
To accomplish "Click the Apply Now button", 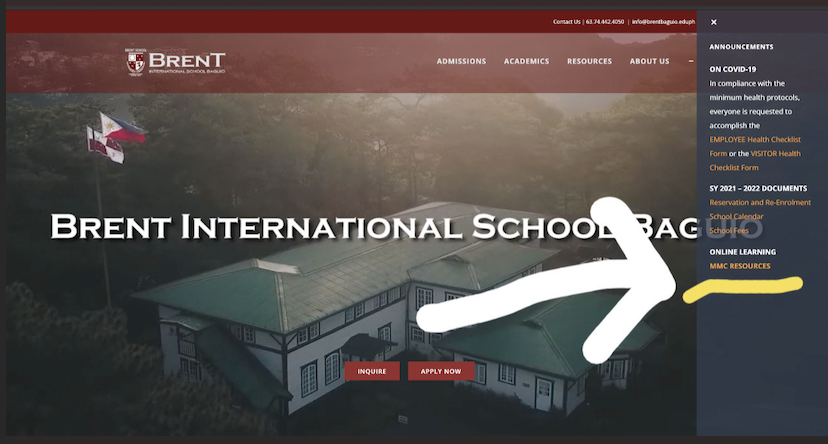I will pyautogui.click(x=441, y=371).
